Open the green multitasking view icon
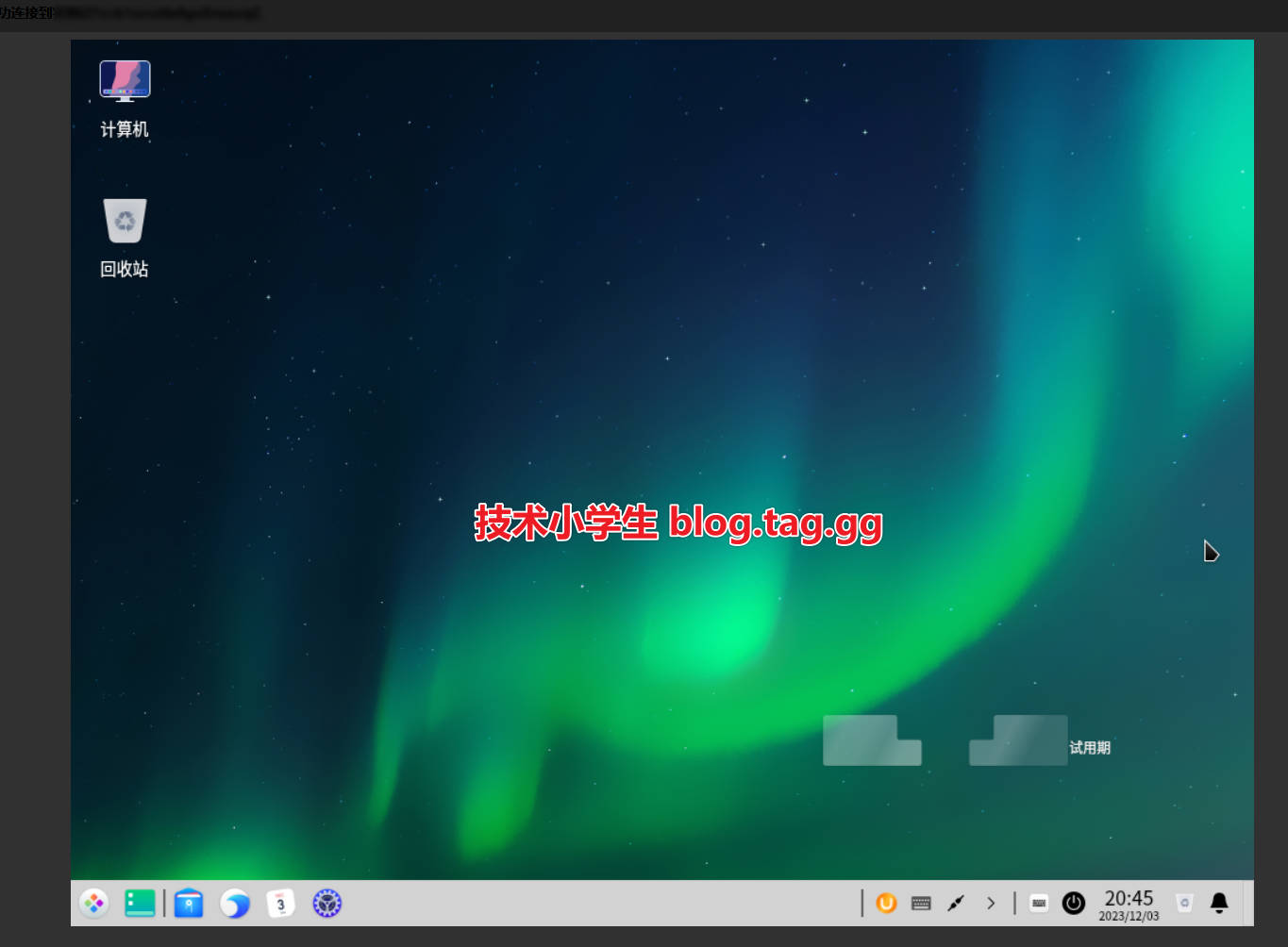Image resolution: width=1288 pixels, height=947 pixels. coord(140,904)
